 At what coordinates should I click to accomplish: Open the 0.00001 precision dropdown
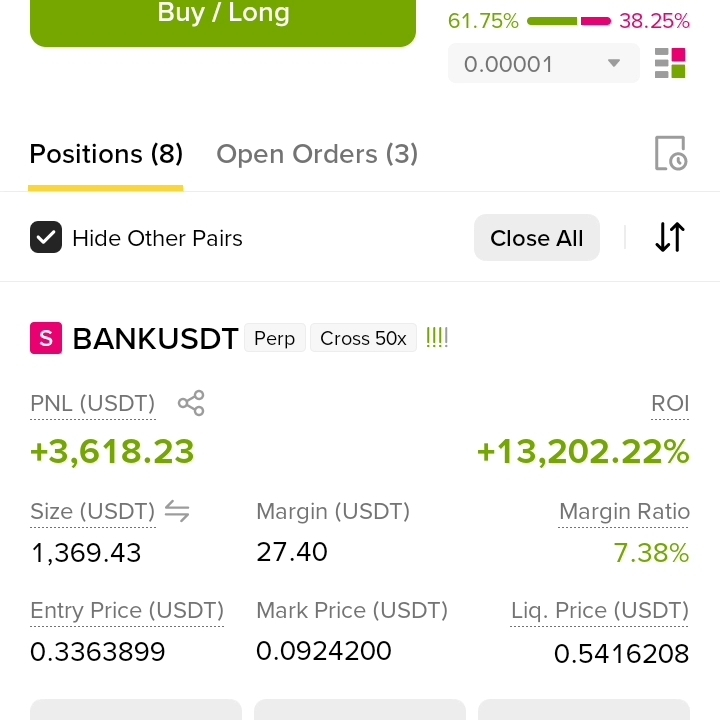544,63
